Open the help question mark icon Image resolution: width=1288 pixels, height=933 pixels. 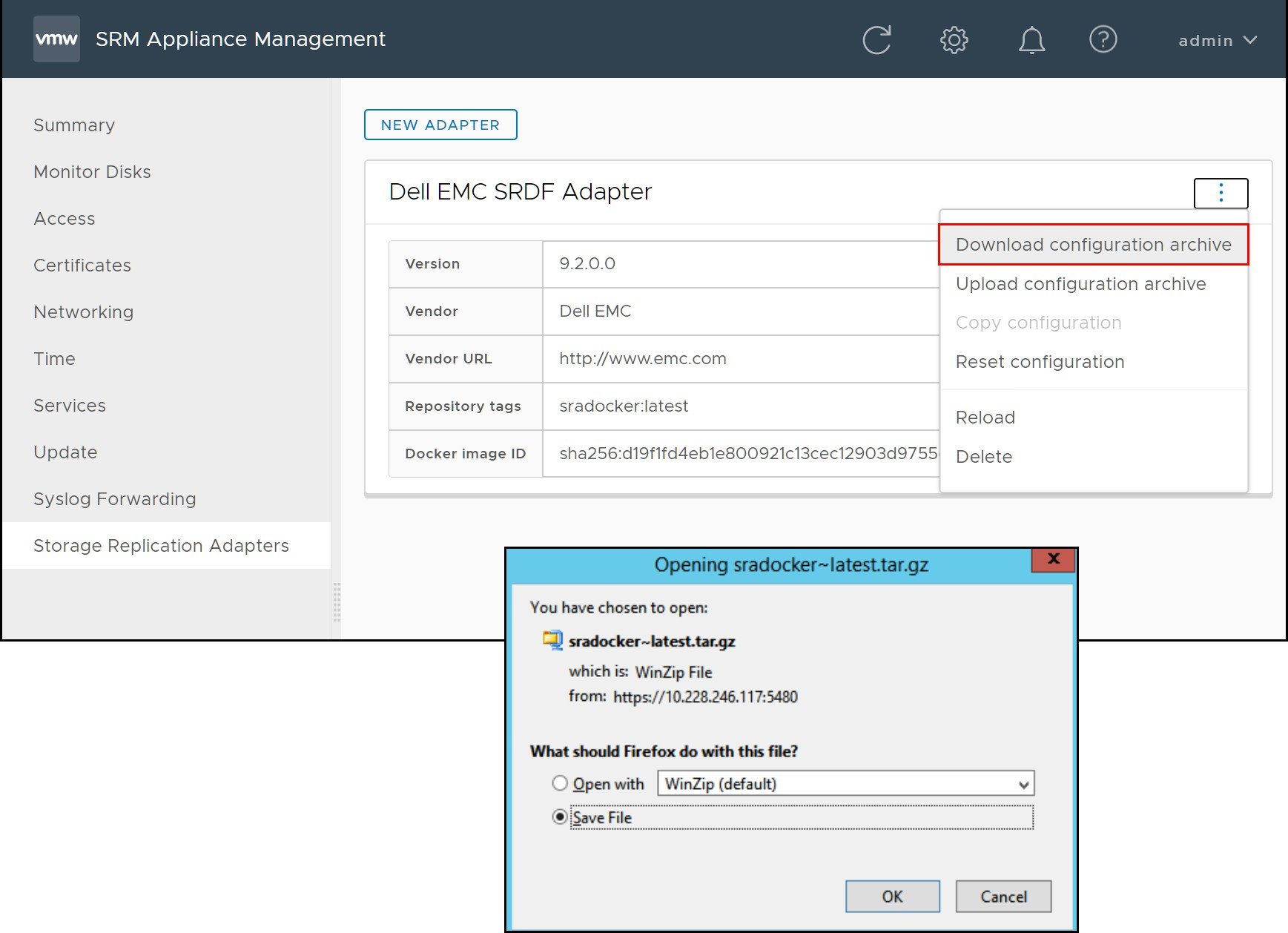coord(1103,39)
